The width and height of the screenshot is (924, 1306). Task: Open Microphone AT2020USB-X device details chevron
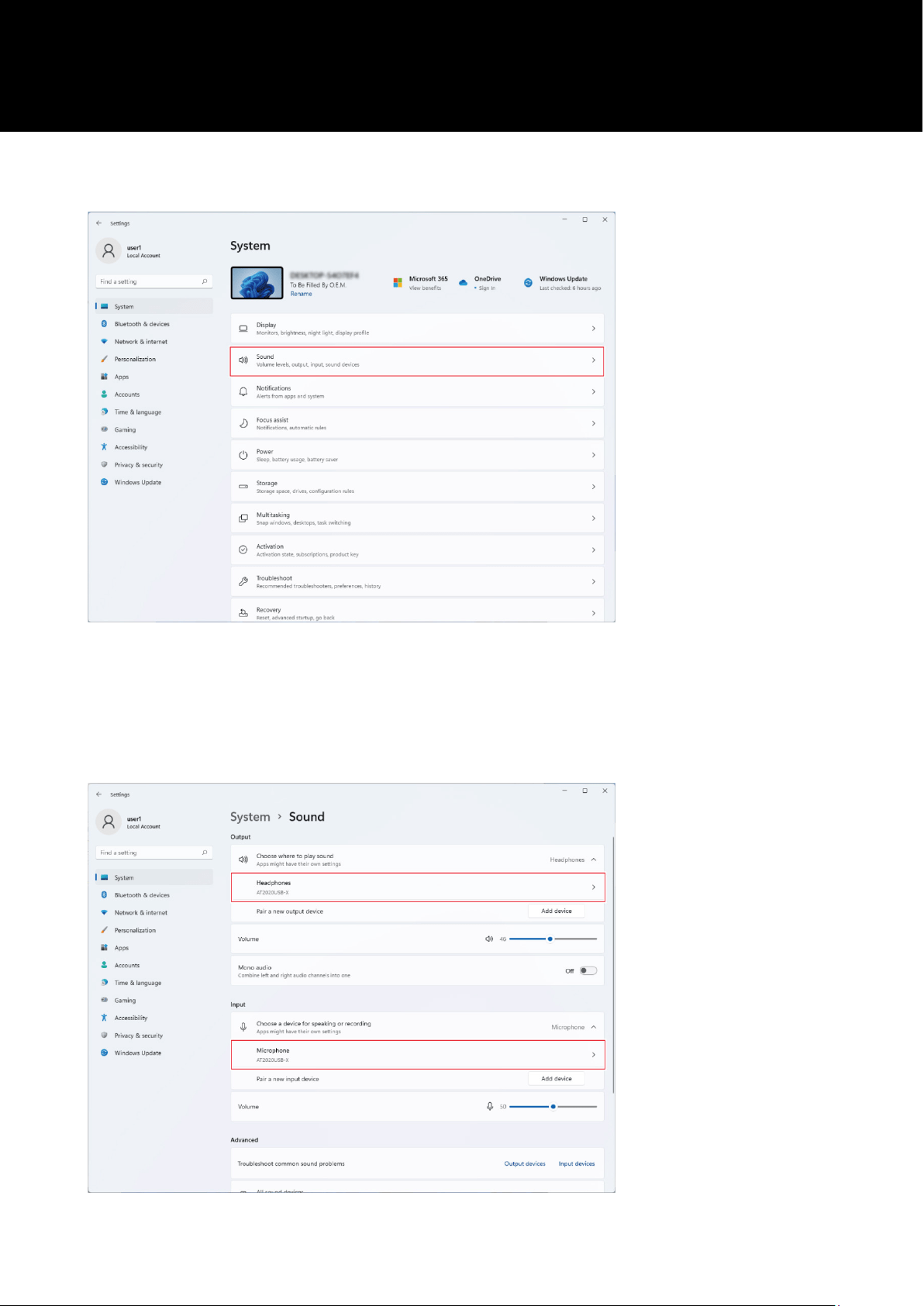[x=594, y=1054]
